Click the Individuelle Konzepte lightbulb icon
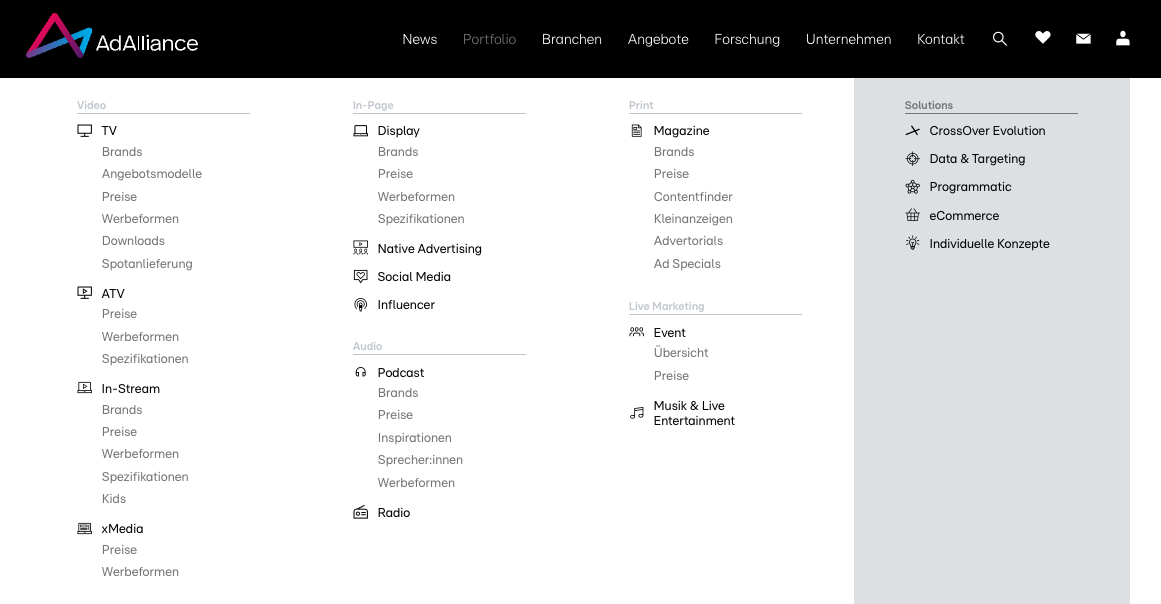Image resolution: width=1161 pixels, height=604 pixels. click(x=912, y=243)
